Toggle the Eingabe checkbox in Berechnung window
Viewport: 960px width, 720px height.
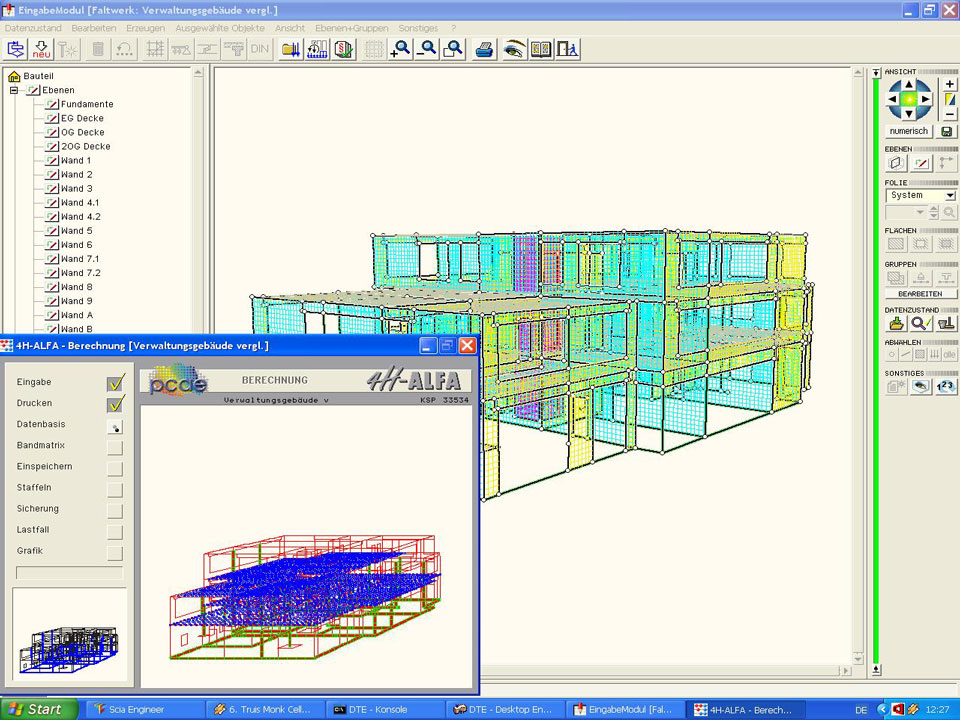(x=116, y=382)
